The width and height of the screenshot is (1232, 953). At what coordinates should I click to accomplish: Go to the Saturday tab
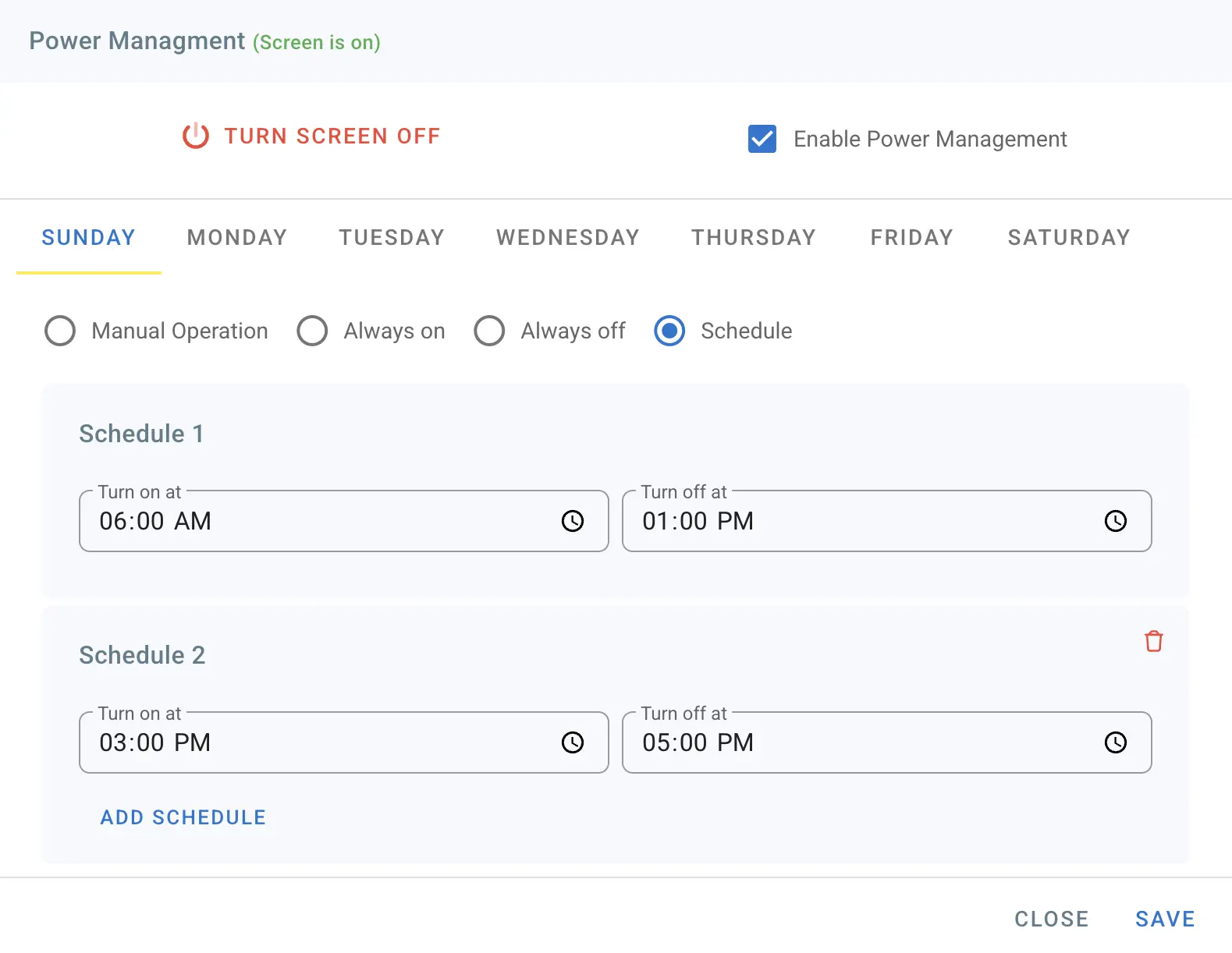click(x=1068, y=237)
